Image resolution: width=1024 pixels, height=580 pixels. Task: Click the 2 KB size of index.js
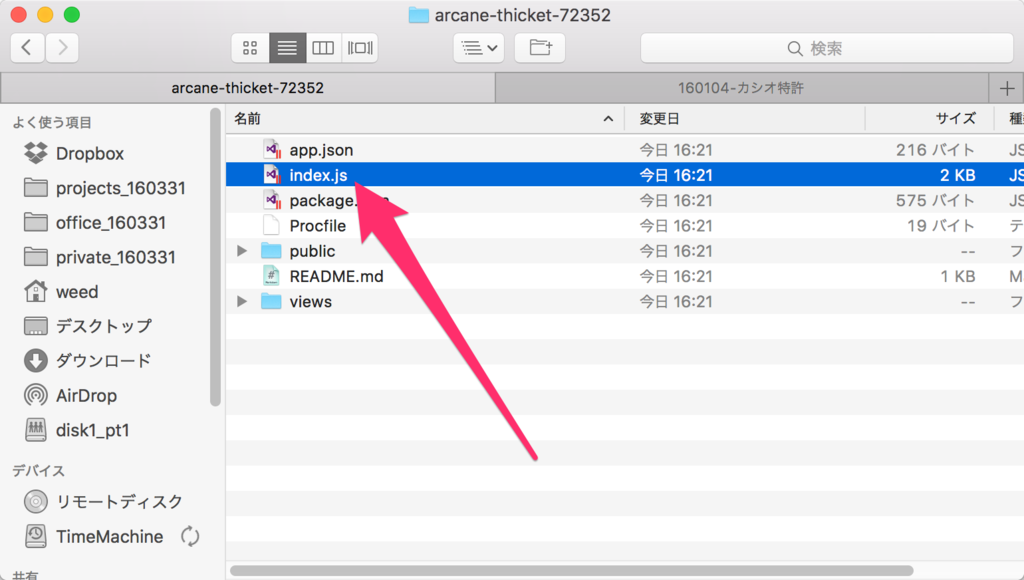957,175
